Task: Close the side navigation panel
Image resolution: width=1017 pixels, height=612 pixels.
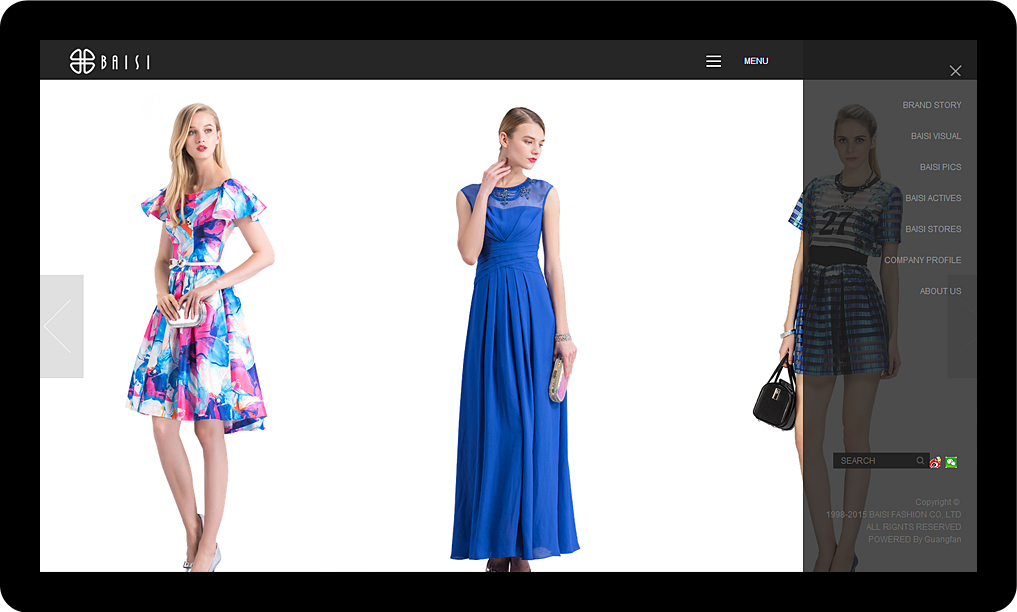Action: click(955, 70)
